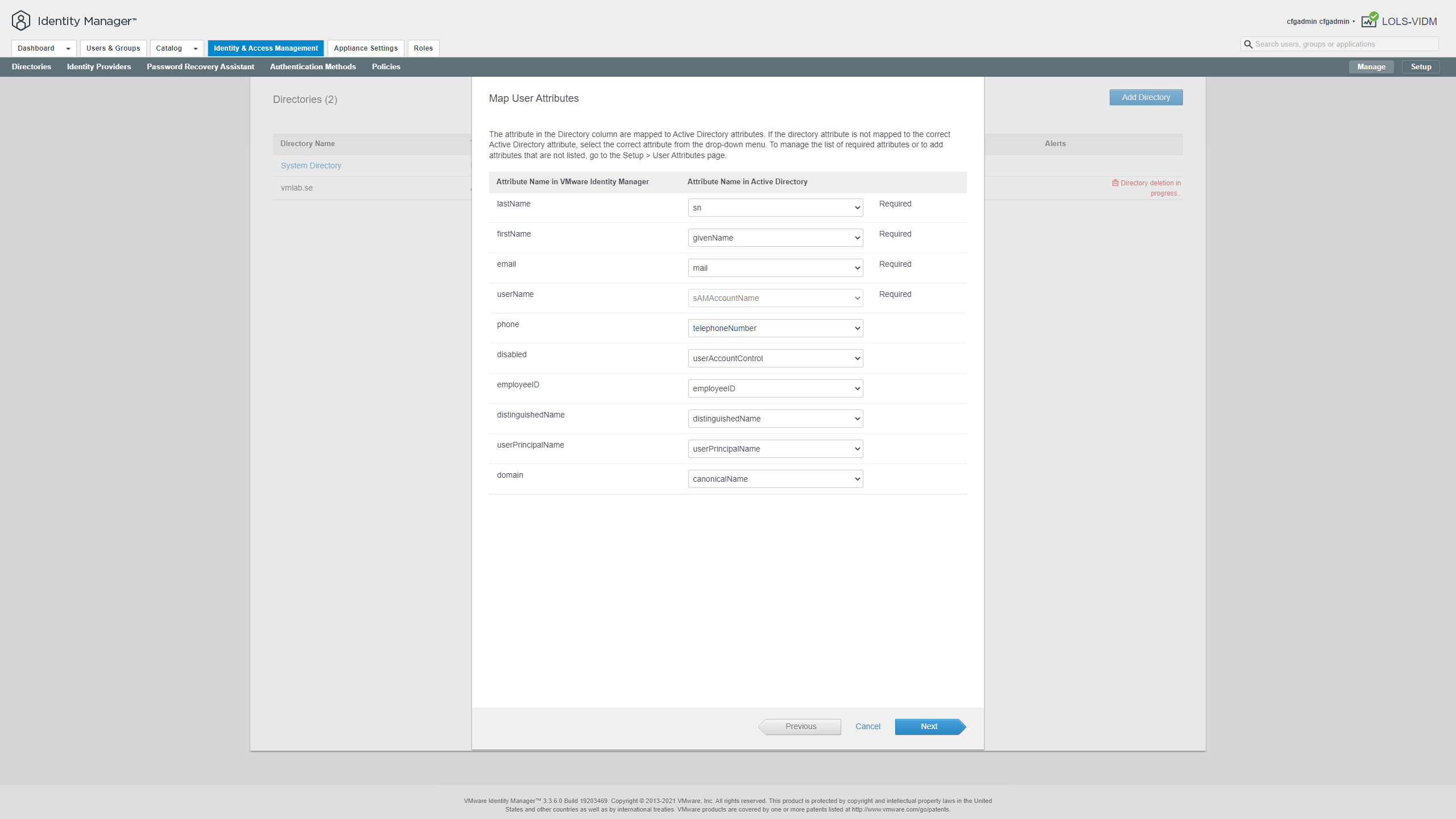Click the Directories (2) heading
Image resolution: width=1456 pixels, height=819 pixels.
click(305, 100)
